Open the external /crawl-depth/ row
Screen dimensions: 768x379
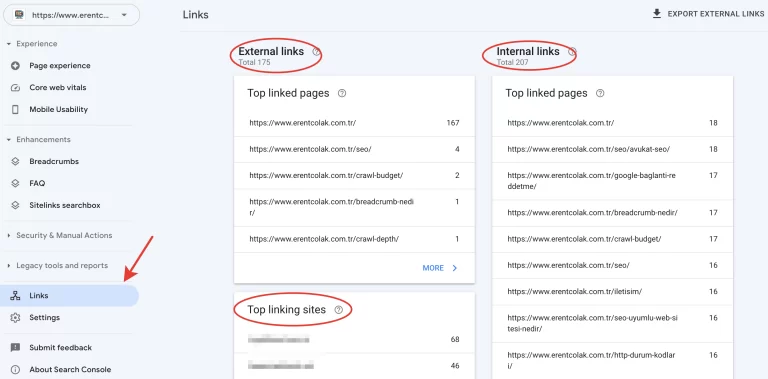355,239
